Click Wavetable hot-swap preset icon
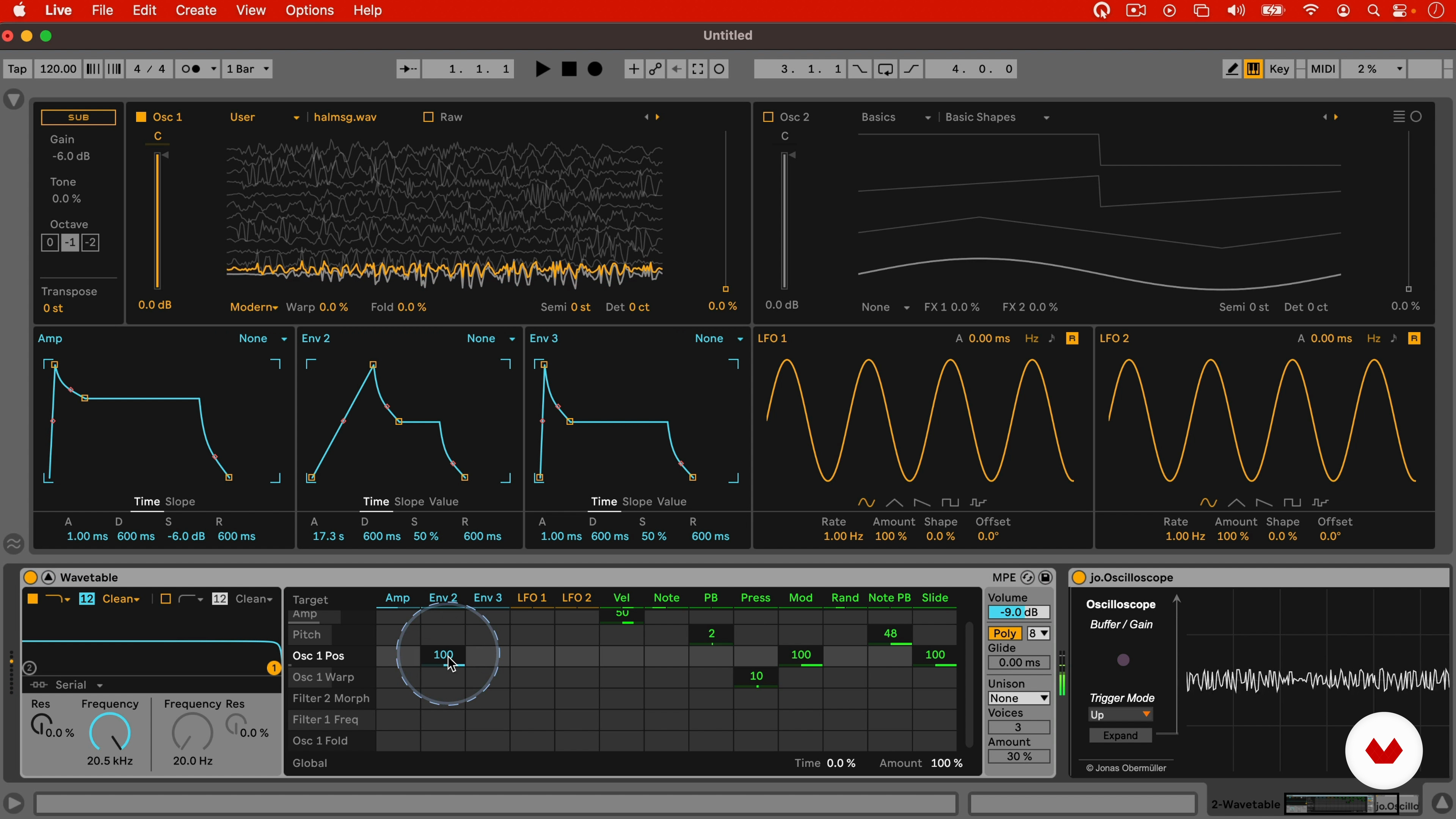Viewport: 1456px width, 819px height. (x=1028, y=577)
